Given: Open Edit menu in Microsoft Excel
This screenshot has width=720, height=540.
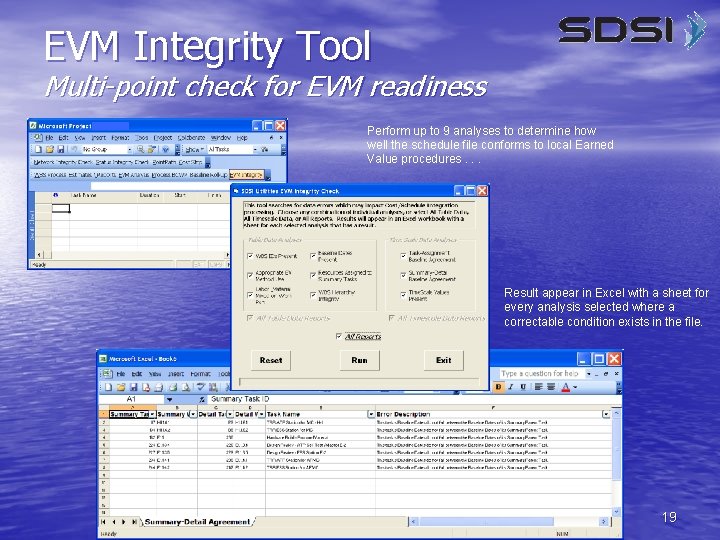Looking at the screenshot, I should tap(137, 374).
